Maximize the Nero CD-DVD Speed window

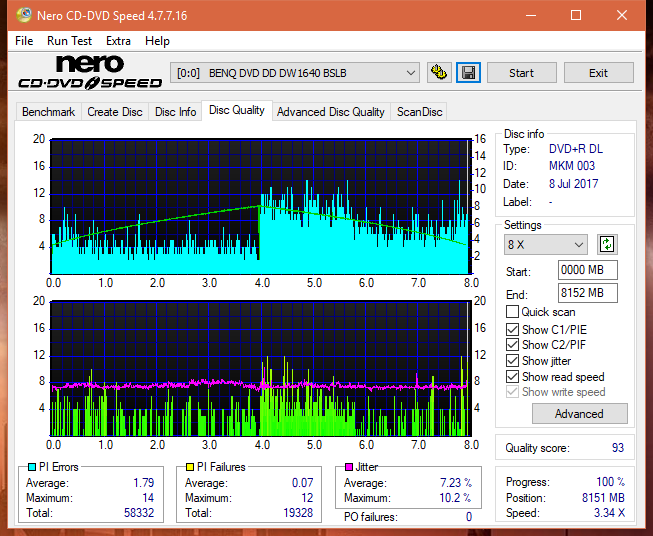click(576, 15)
